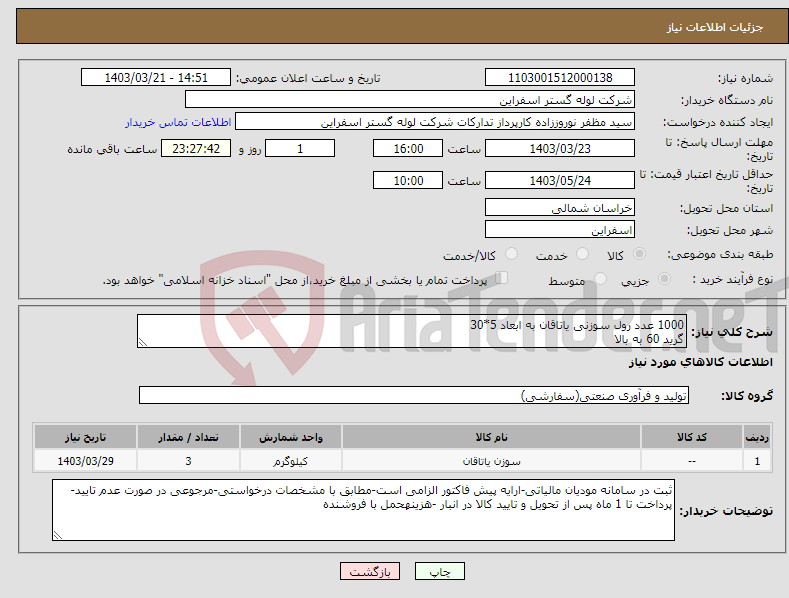Viewport: 789px width, 598px height.
Task: Click the شماره نیاز label
Action: point(745,78)
